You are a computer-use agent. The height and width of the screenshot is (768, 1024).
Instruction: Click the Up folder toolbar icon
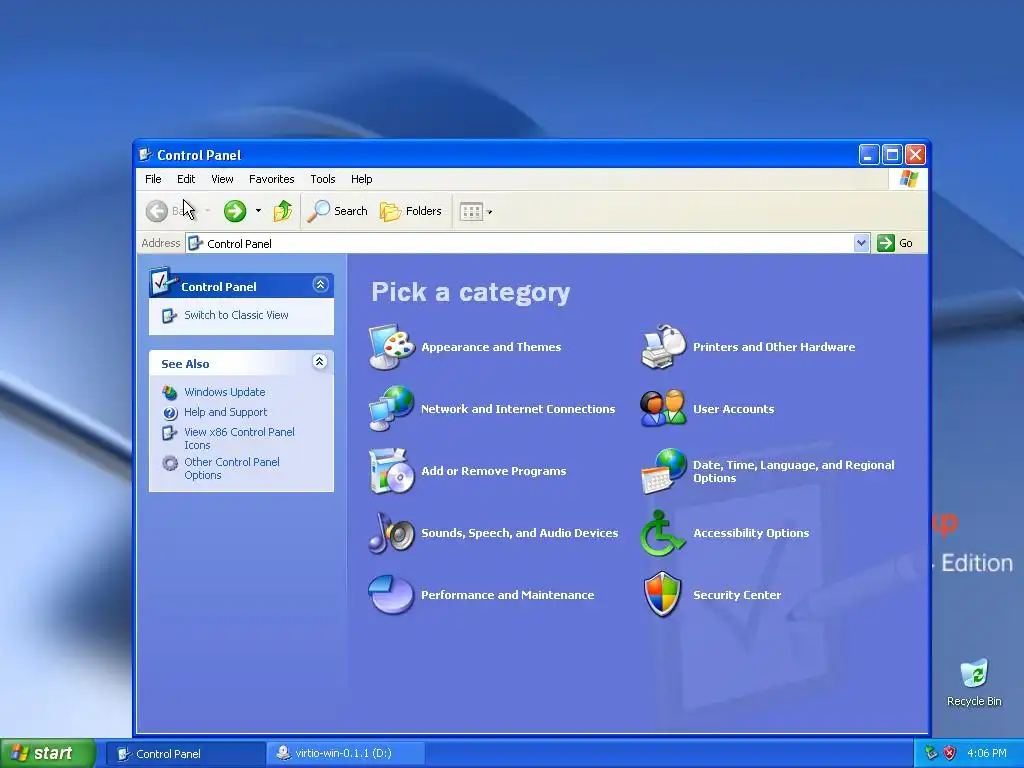click(x=283, y=211)
